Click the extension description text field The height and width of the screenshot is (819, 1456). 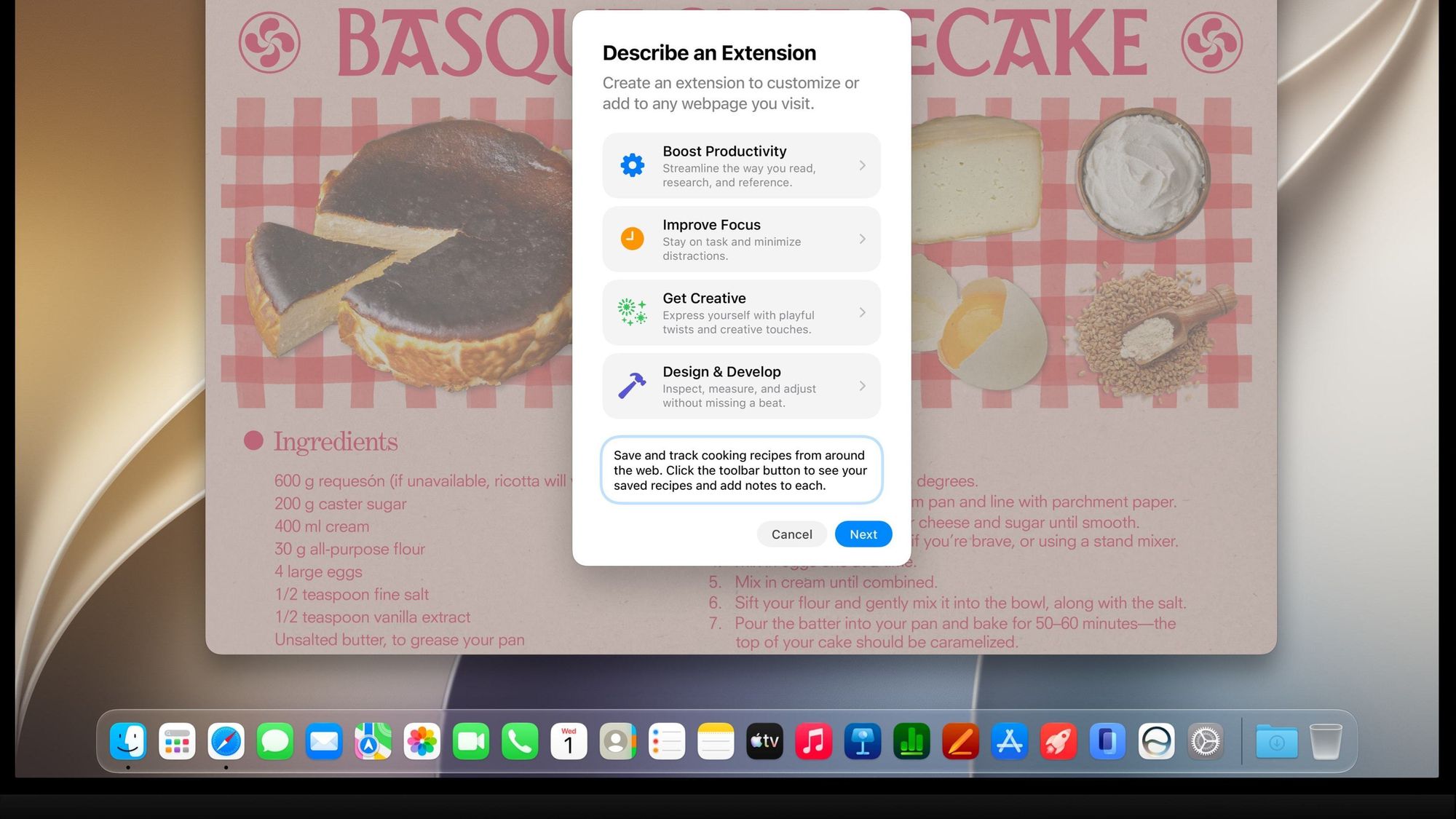tap(741, 470)
